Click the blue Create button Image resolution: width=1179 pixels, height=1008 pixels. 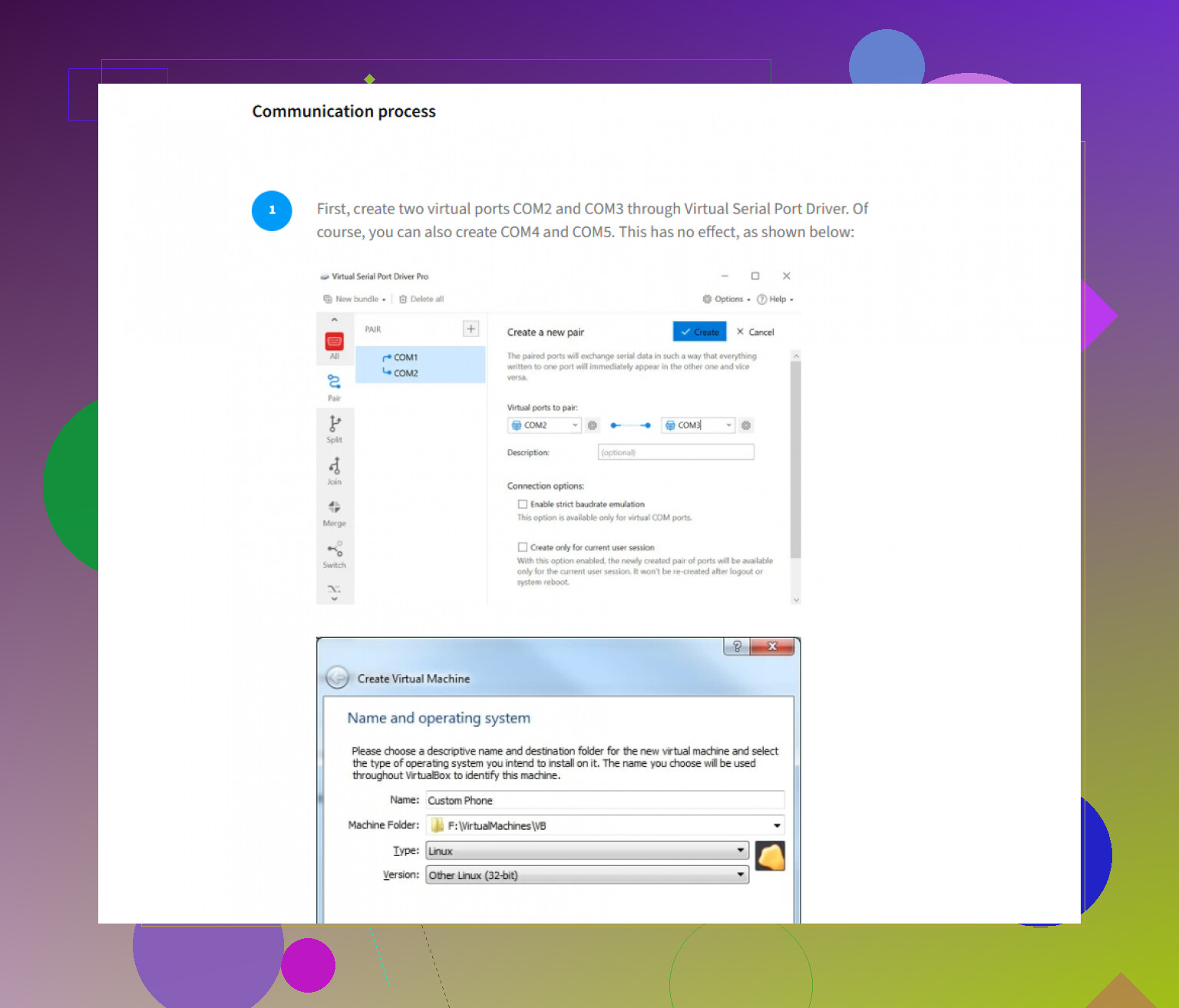[x=699, y=332]
